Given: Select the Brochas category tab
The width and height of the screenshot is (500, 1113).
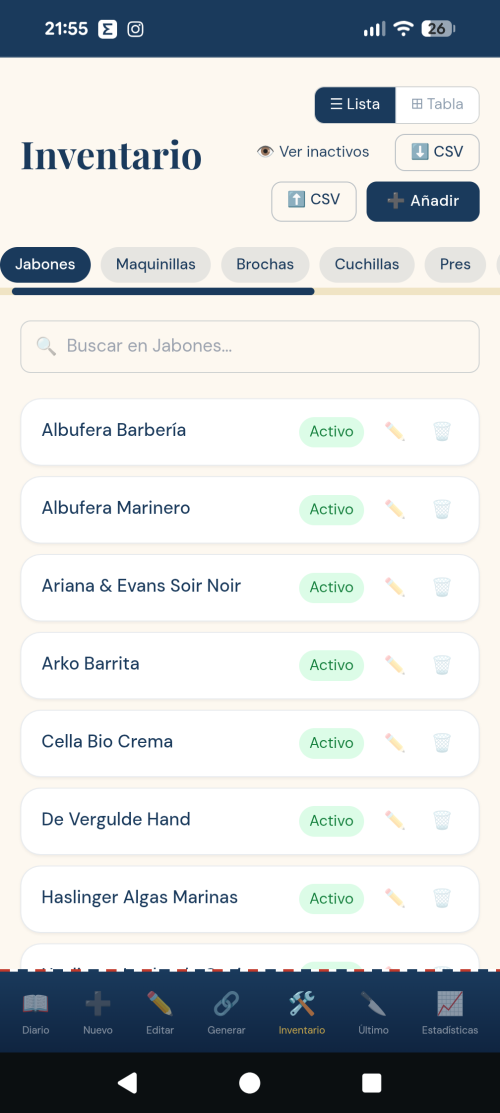Looking at the screenshot, I should click(265, 265).
